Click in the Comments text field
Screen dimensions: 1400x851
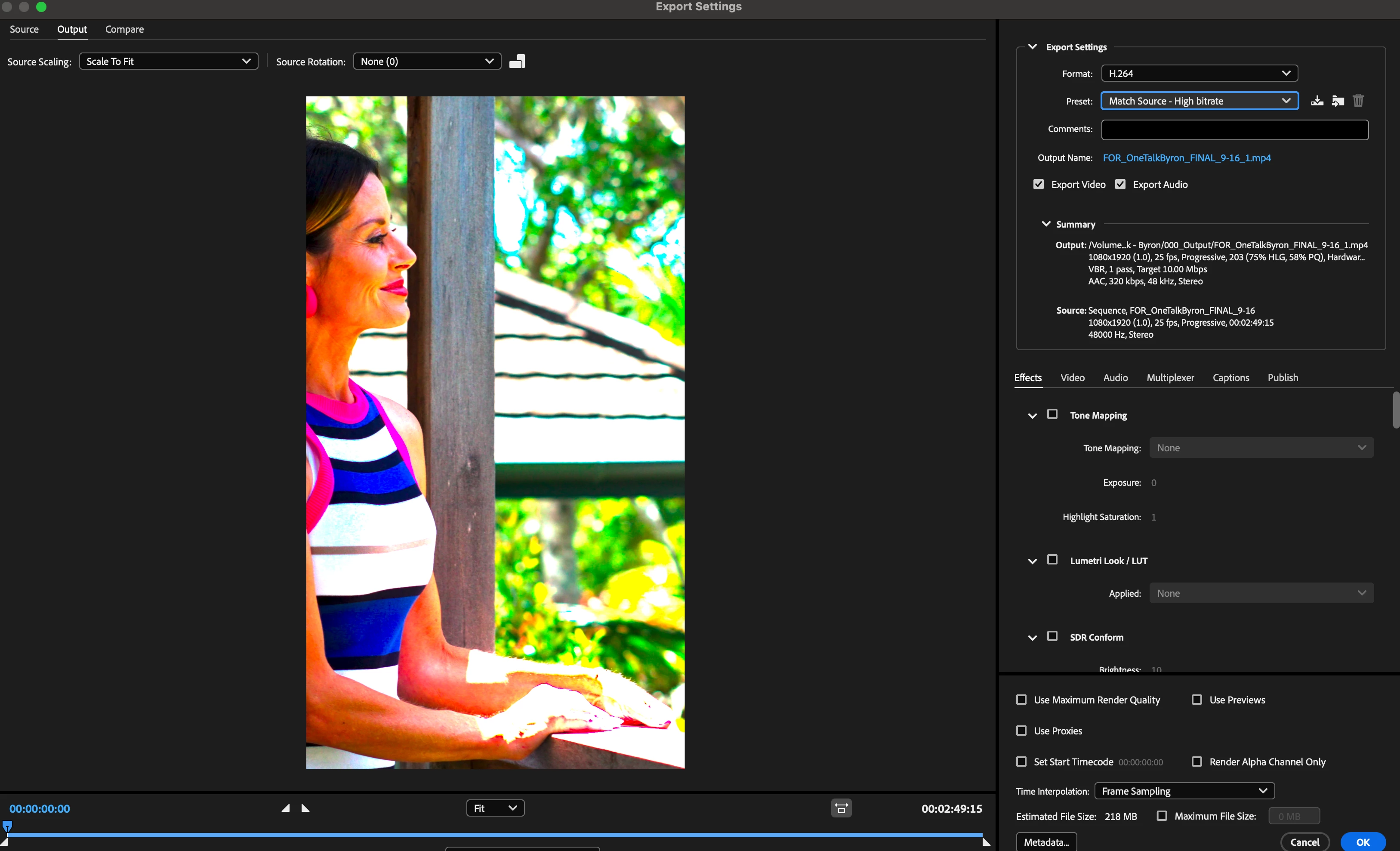pyautogui.click(x=1234, y=129)
